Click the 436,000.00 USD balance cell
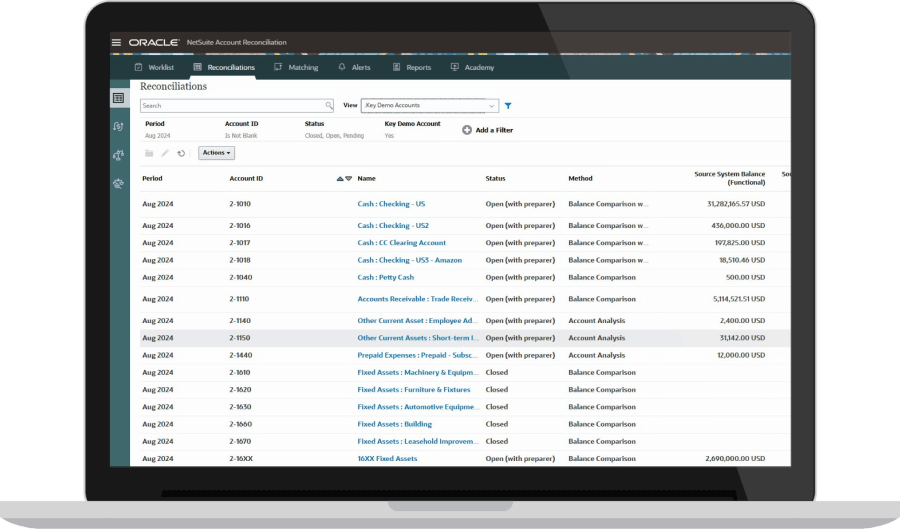The width and height of the screenshot is (900, 529). 738,225
